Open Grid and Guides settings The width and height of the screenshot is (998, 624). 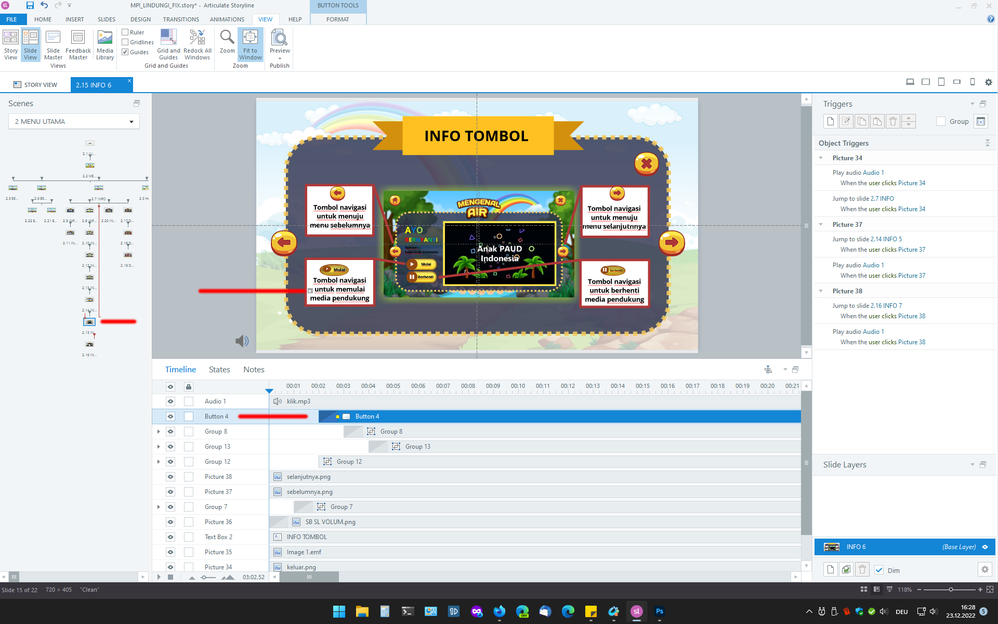pyautogui.click(x=168, y=45)
